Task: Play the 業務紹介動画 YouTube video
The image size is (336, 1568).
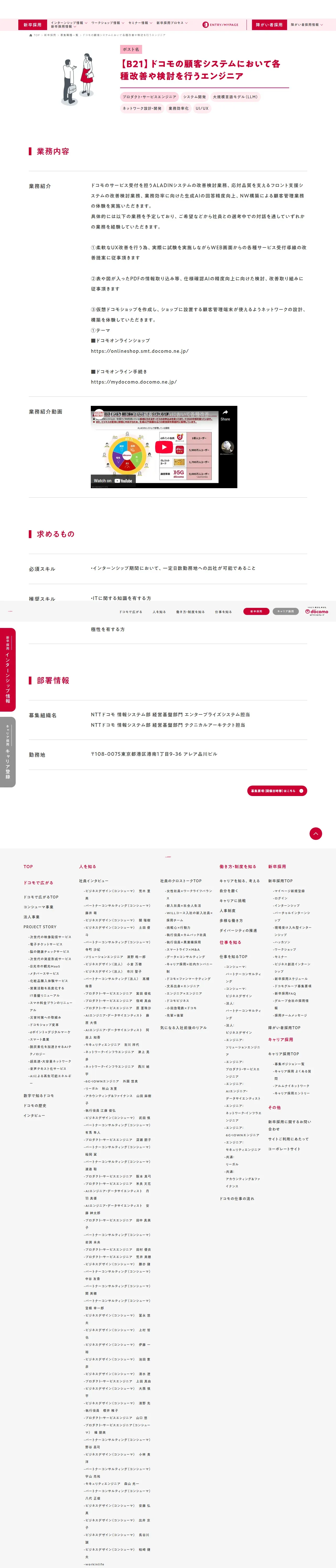Action: point(164,447)
